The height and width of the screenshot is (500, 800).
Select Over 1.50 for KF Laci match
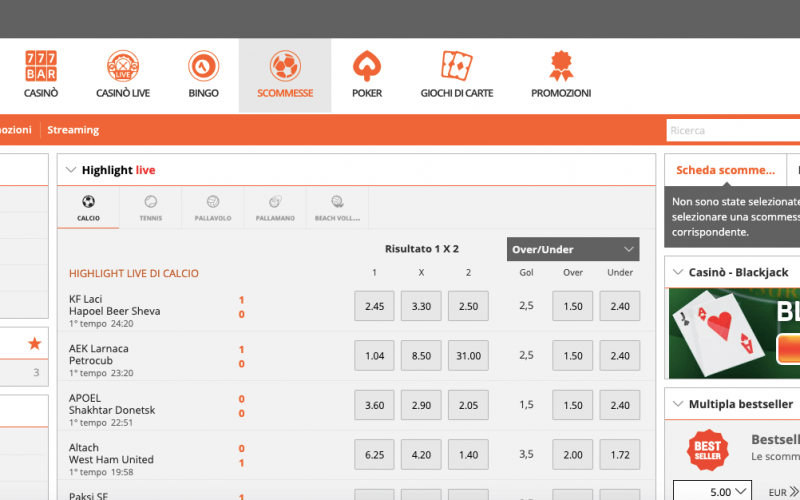tap(572, 306)
